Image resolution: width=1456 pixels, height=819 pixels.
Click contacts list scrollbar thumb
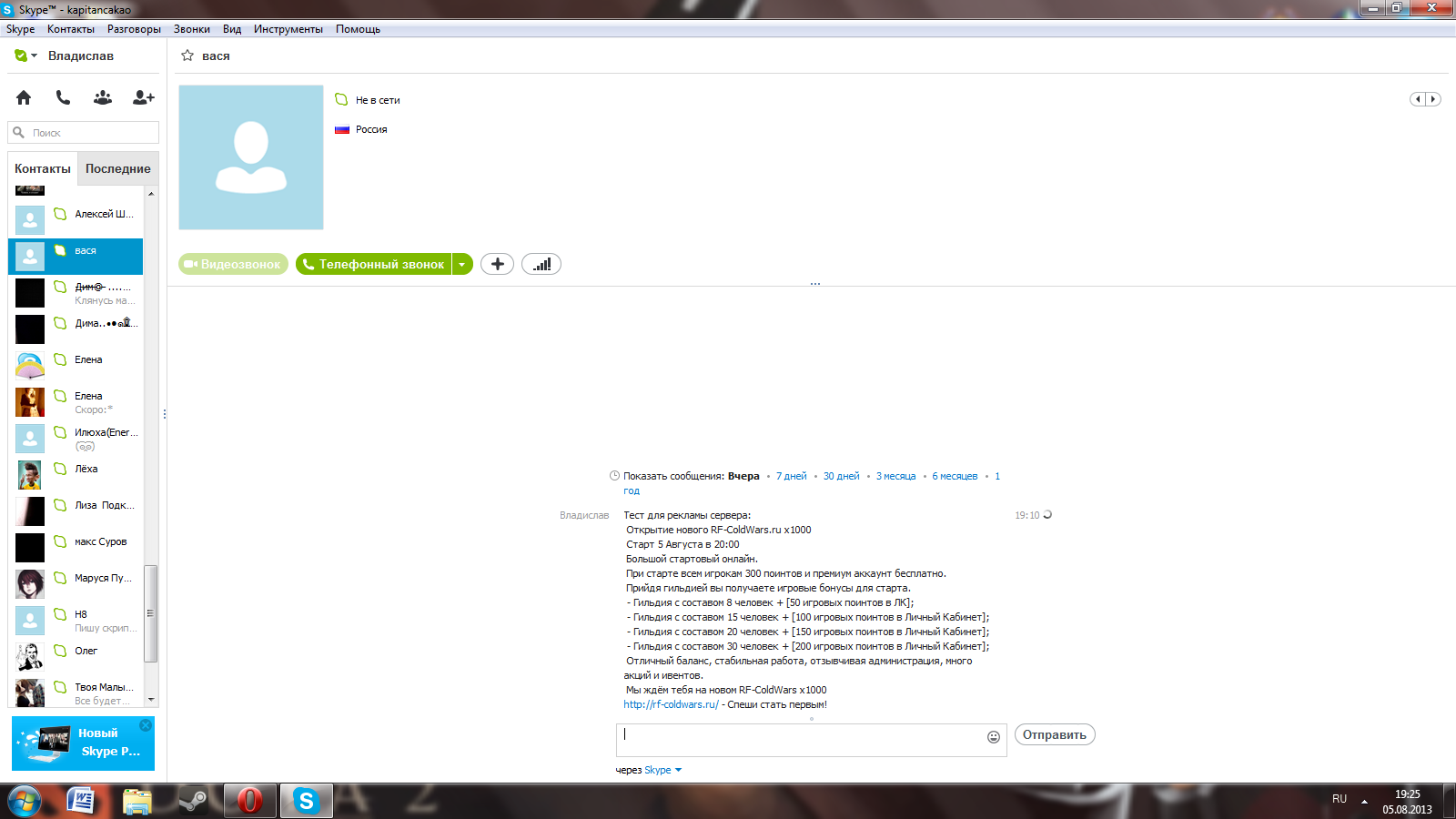[150, 613]
